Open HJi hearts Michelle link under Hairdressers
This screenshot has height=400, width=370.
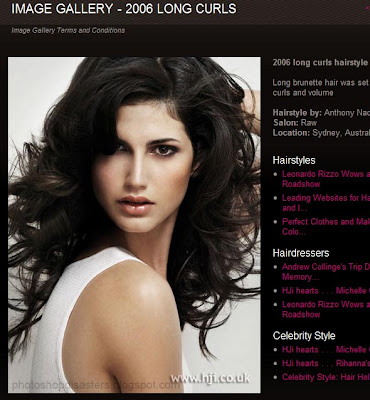(326, 291)
